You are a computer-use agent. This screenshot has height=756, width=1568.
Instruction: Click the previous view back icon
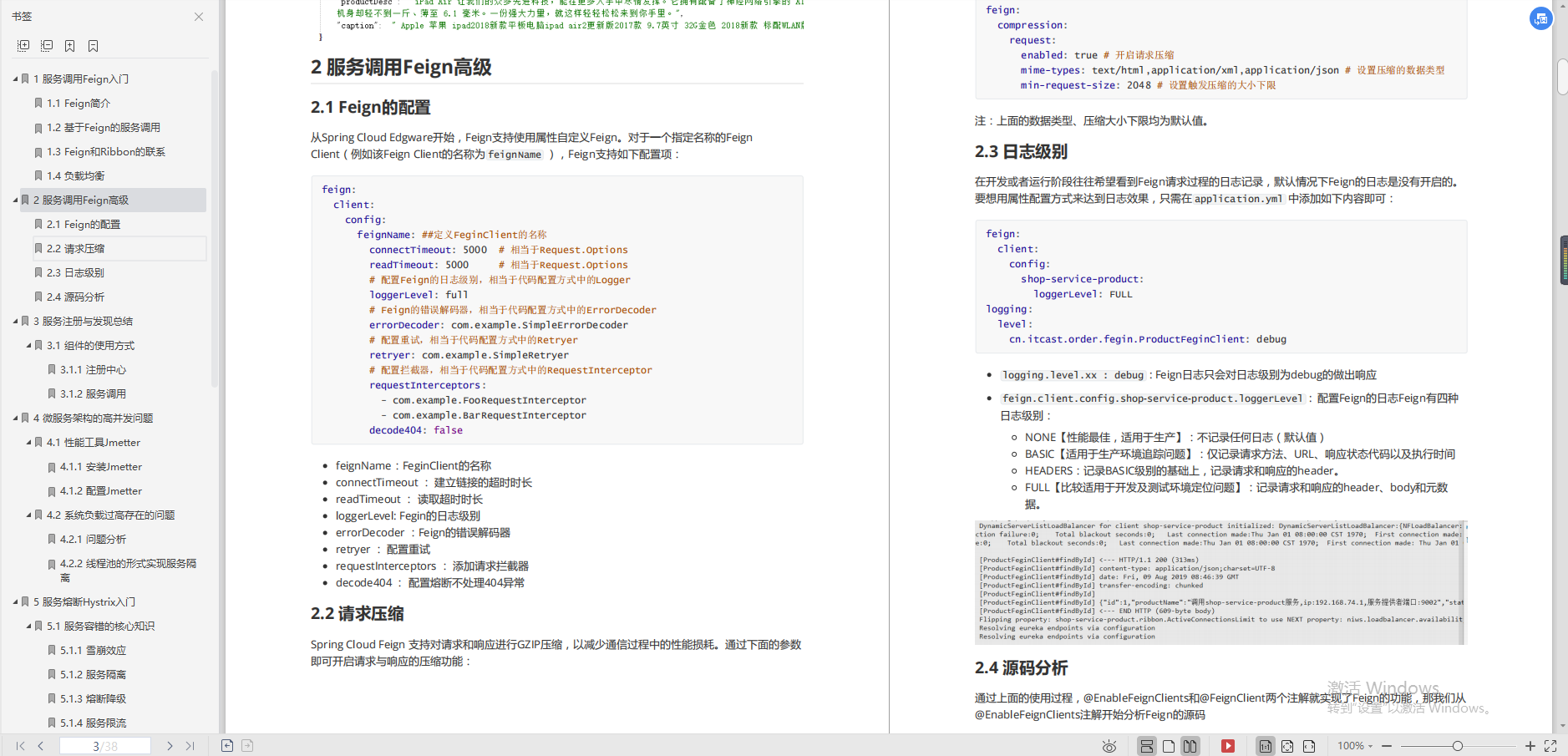(227, 746)
